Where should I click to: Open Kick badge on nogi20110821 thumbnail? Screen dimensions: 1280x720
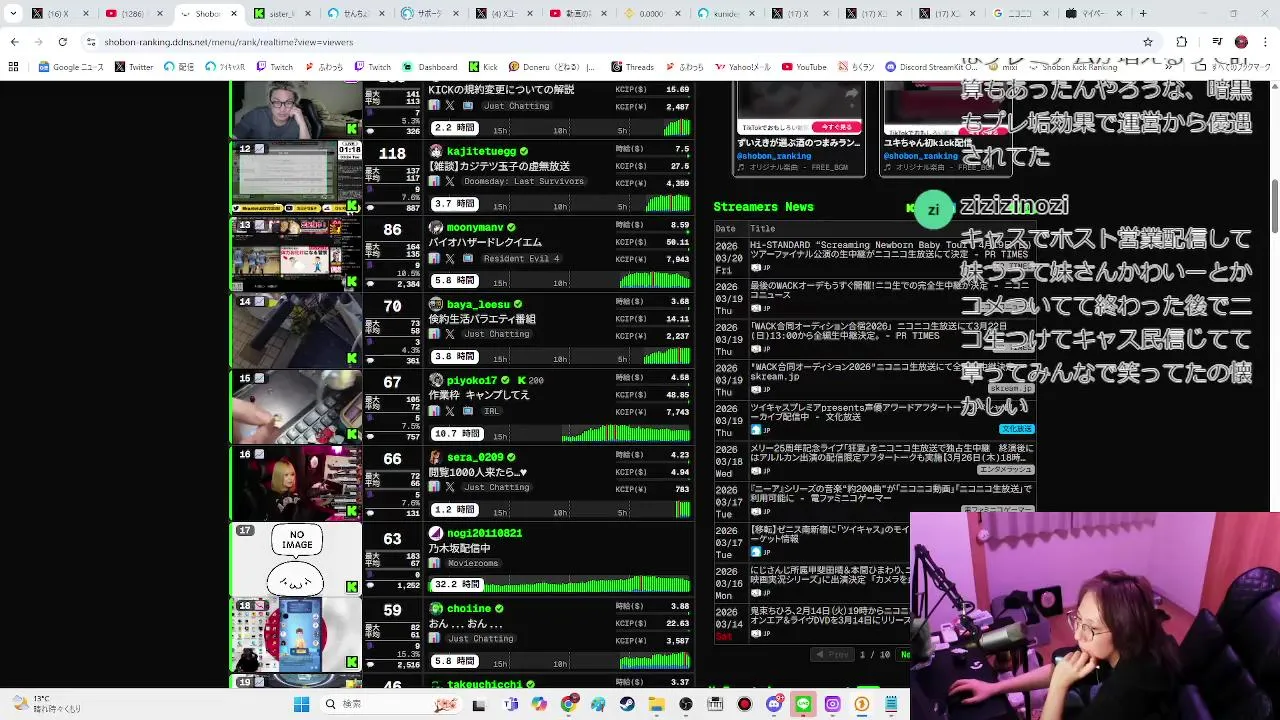[352, 587]
